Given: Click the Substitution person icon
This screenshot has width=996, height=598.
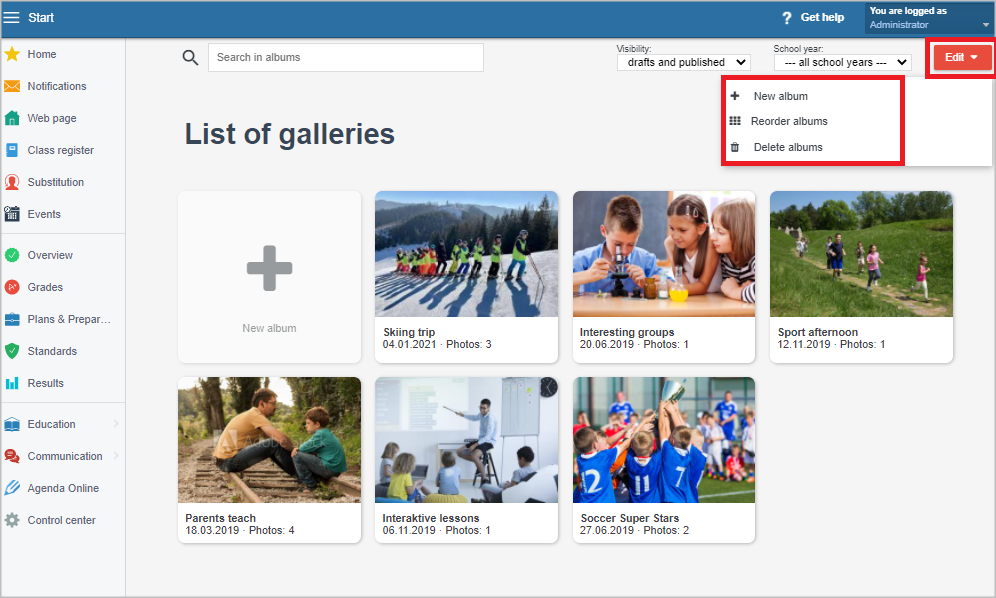Looking at the screenshot, I should tap(12, 182).
